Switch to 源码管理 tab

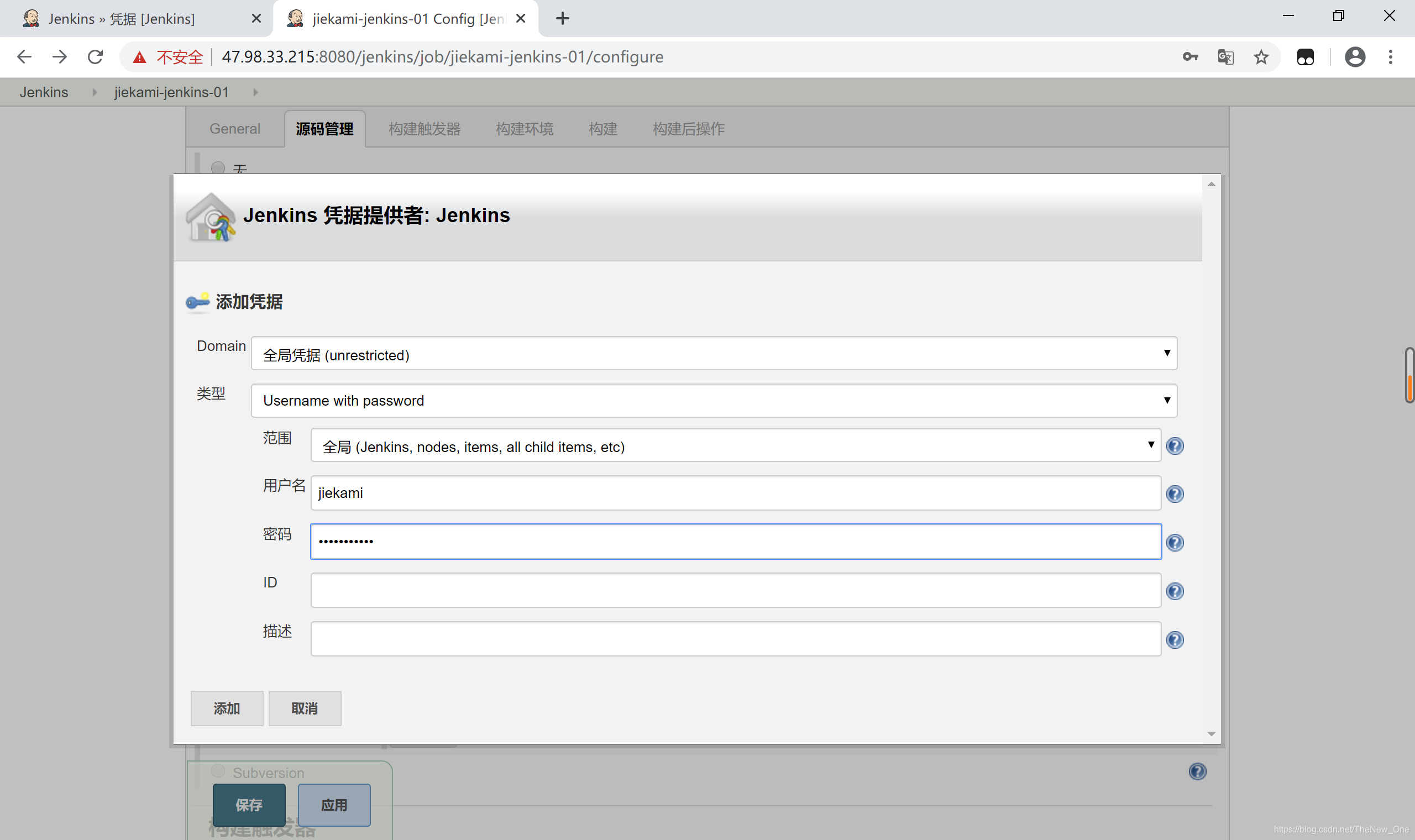pyautogui.click(x=325, y=129)
